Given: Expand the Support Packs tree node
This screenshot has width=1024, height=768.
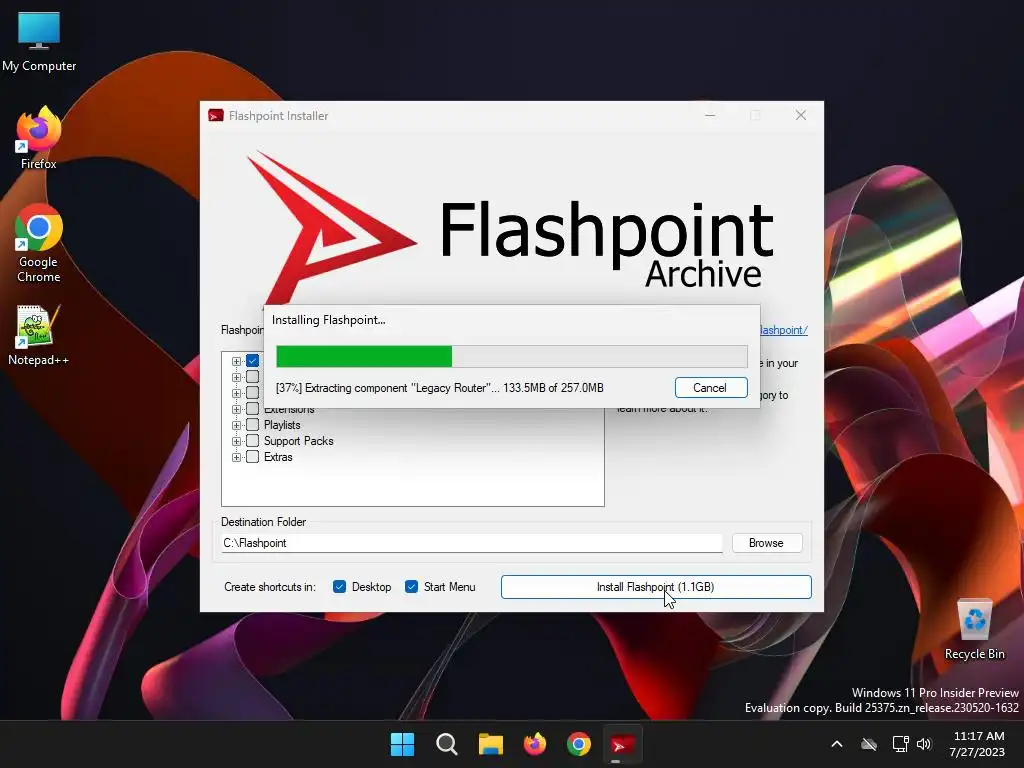Looking at the screenshot, I should point(236,441).
